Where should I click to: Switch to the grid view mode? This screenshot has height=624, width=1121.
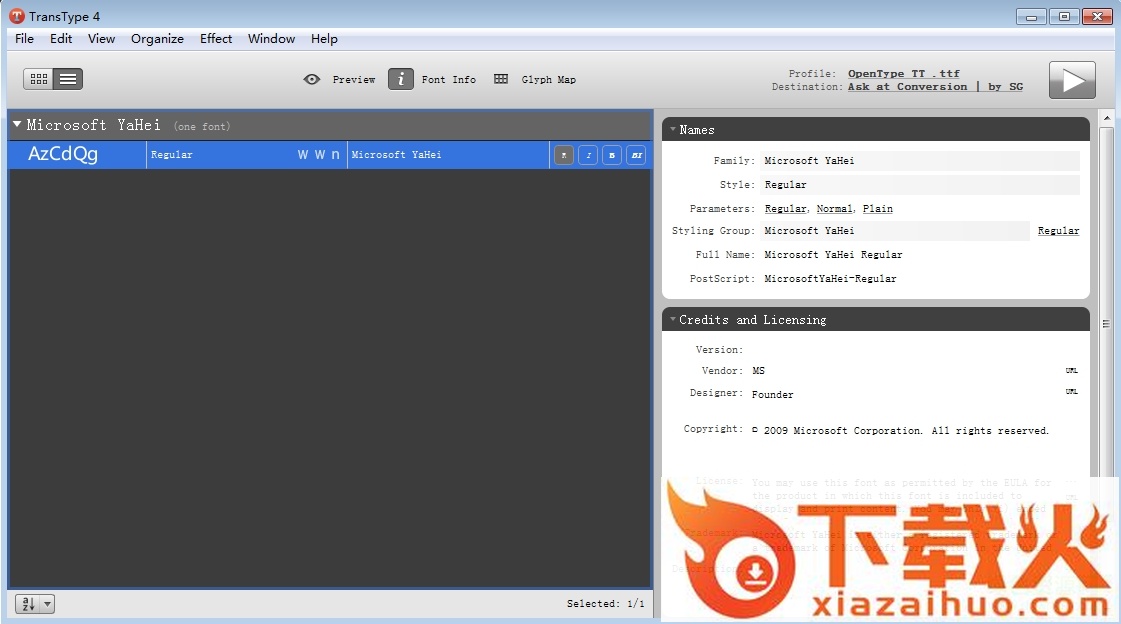tap(39, 79)
